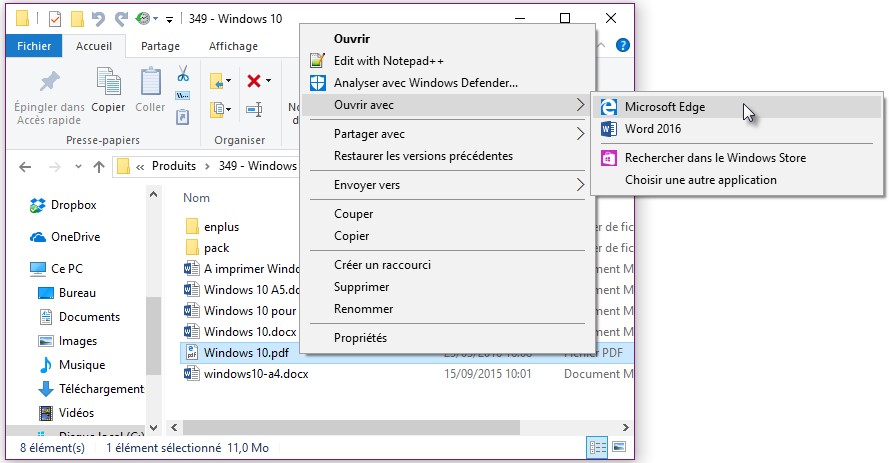Click the Word 2016 icon in submenu

pyautogui.click(x=608, y=129)
